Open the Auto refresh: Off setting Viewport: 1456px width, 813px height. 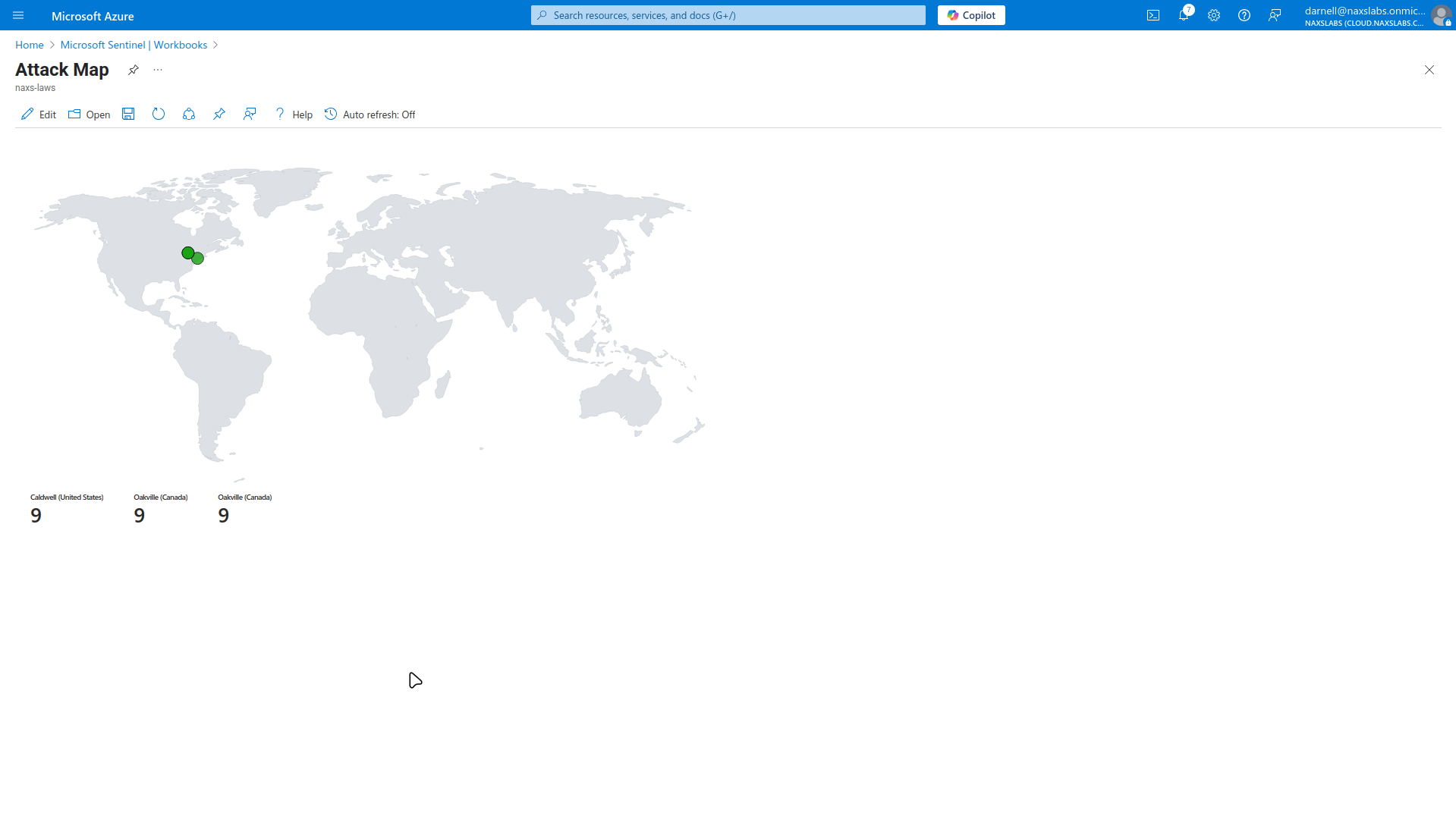click(370, 115)
